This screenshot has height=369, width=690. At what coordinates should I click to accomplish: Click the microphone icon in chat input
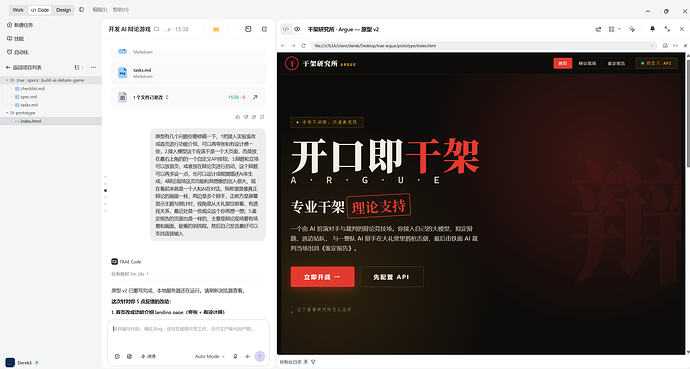click(235, 356)
